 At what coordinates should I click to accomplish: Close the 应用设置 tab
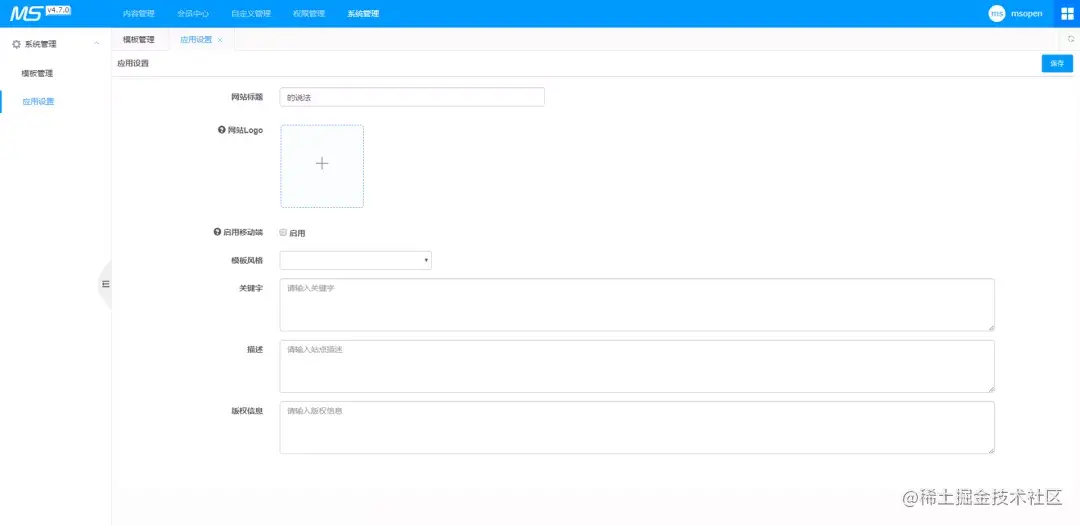220,40
